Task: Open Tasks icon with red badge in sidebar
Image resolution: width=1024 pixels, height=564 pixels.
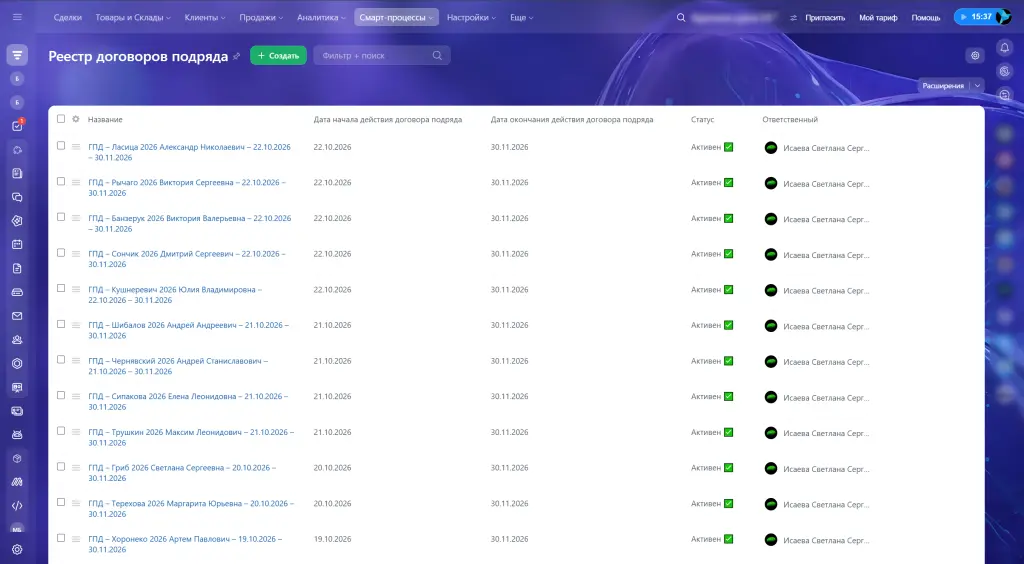Action: click(18, 126)
